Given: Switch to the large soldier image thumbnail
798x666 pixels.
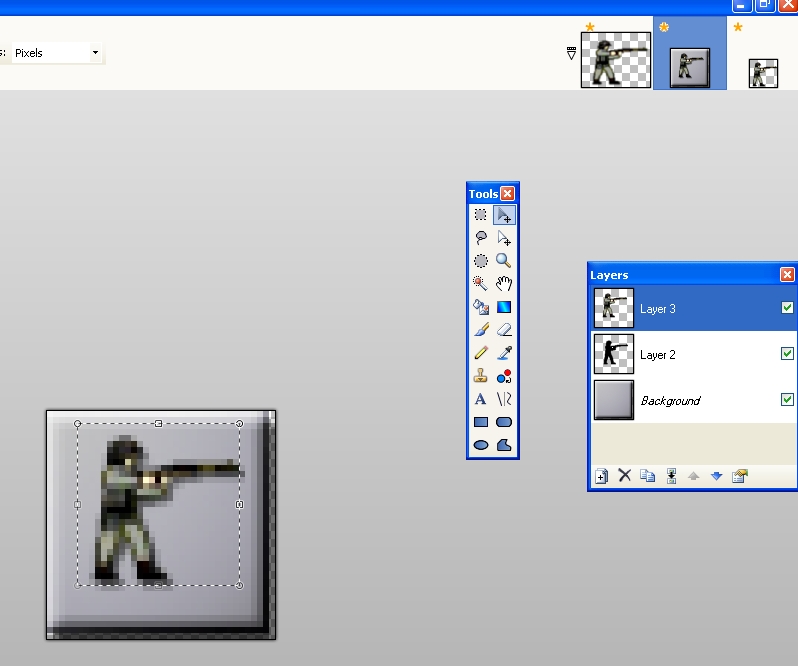Looking at the screenshot, I should click(x=616, y=60).
